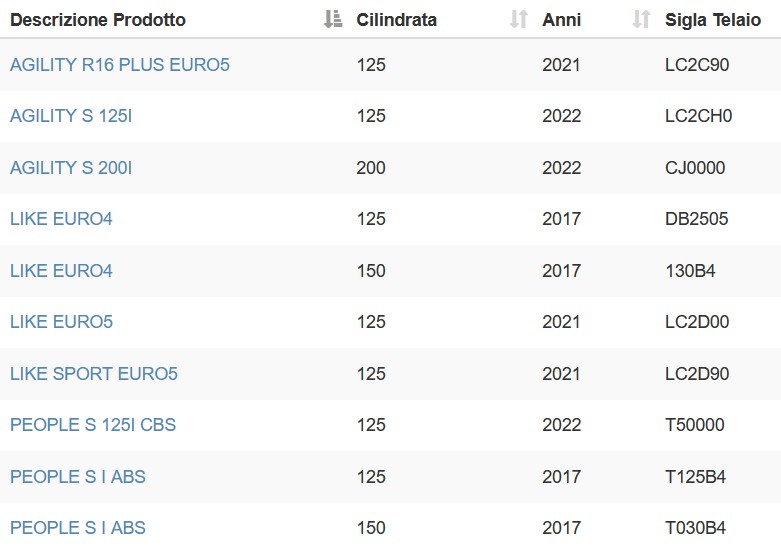Select frame code cell CJ0000

(x=695, y=168)
